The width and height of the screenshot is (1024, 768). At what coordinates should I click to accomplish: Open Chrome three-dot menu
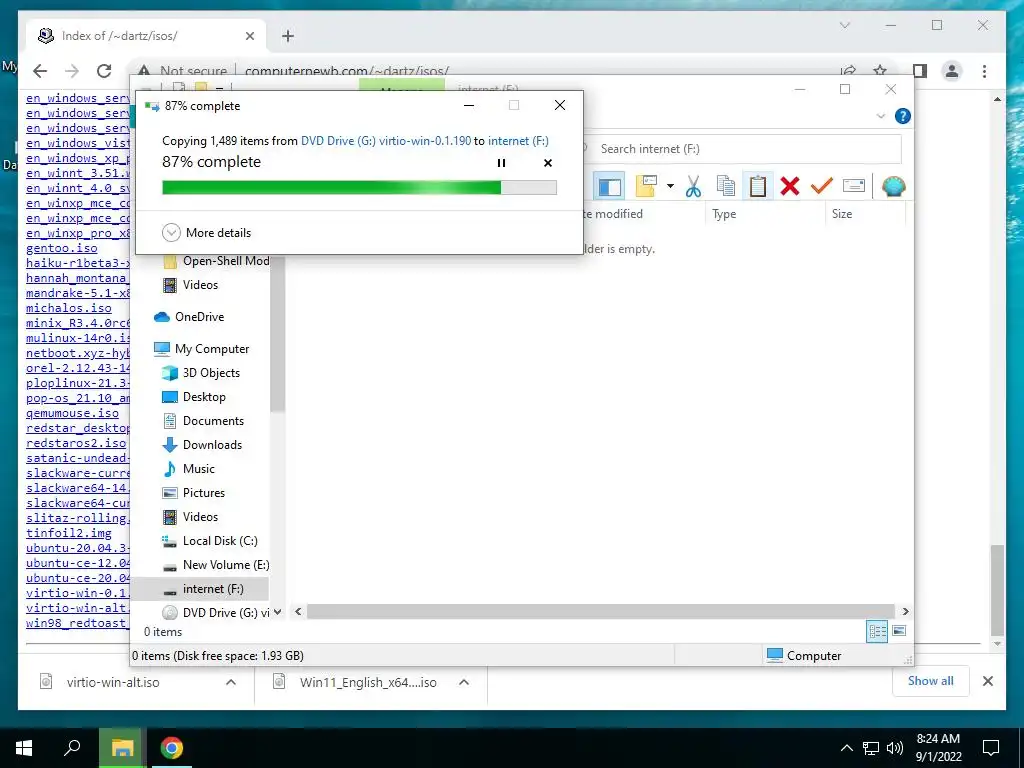[x=984, y=71]
